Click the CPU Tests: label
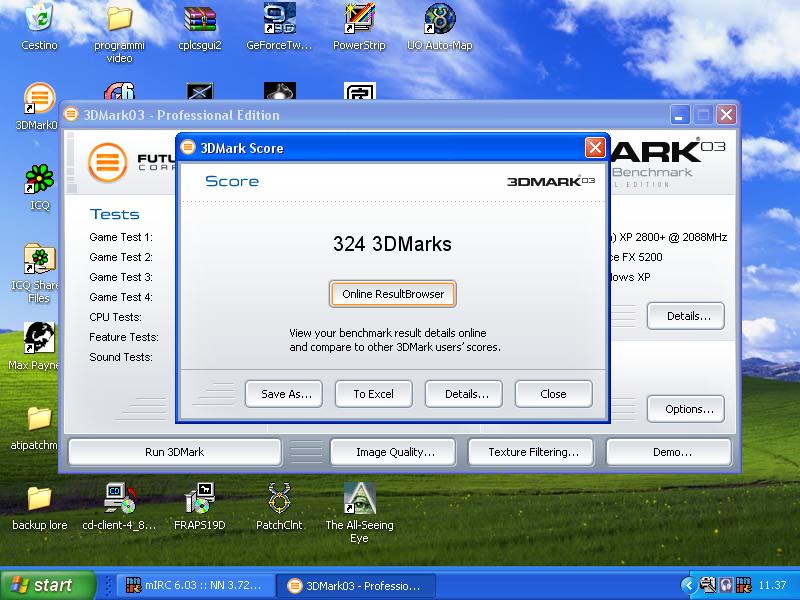Image resolution: width=800 pixels, height=600 pixels. tap(115, 317)
